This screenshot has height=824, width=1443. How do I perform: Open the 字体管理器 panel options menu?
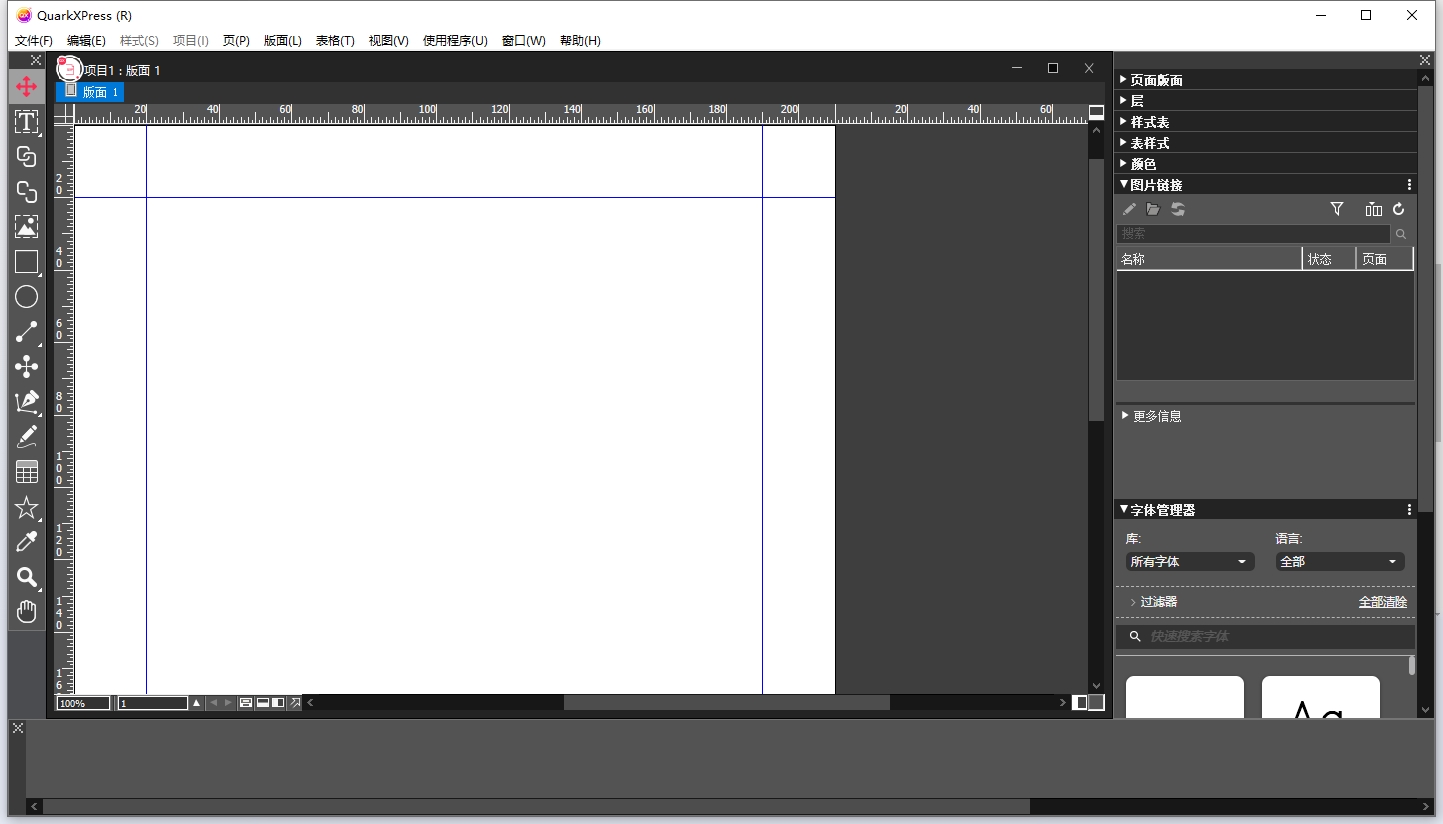[1409, 510]
